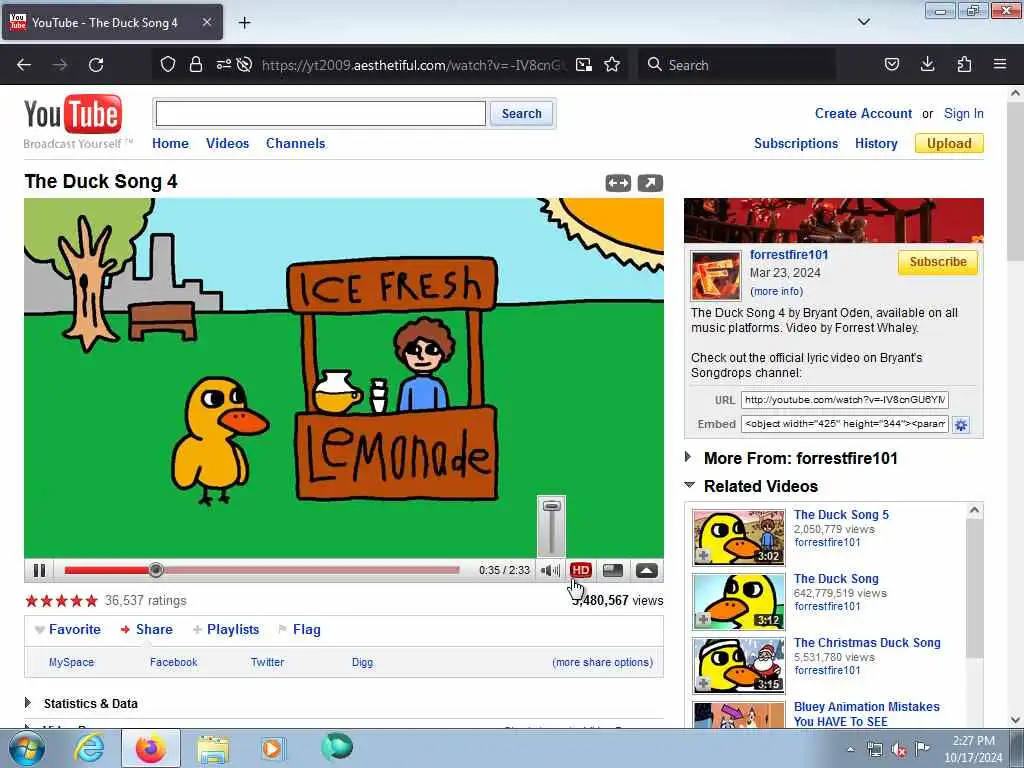
Task: Open the Channels menu link
Action: pyautogui.click(x=295, y=144)
